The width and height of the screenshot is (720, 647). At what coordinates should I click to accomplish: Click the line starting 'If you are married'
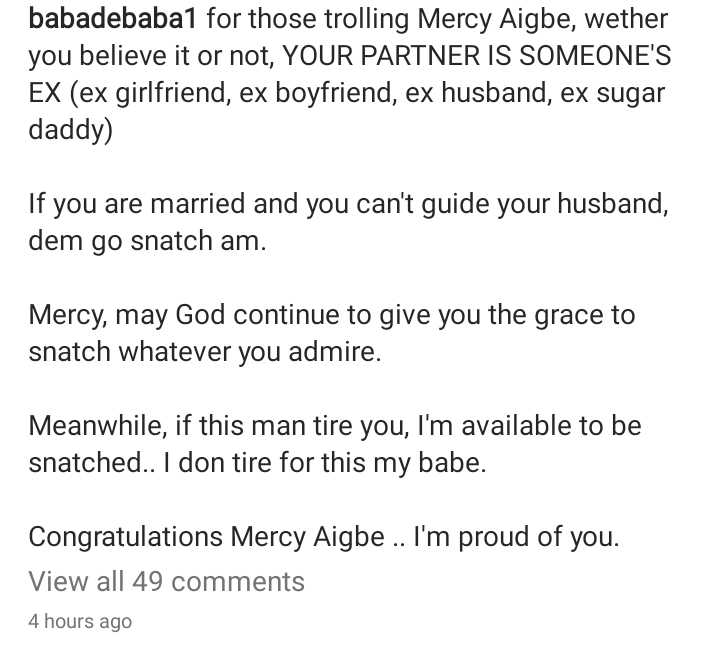(x=348, y=204)
